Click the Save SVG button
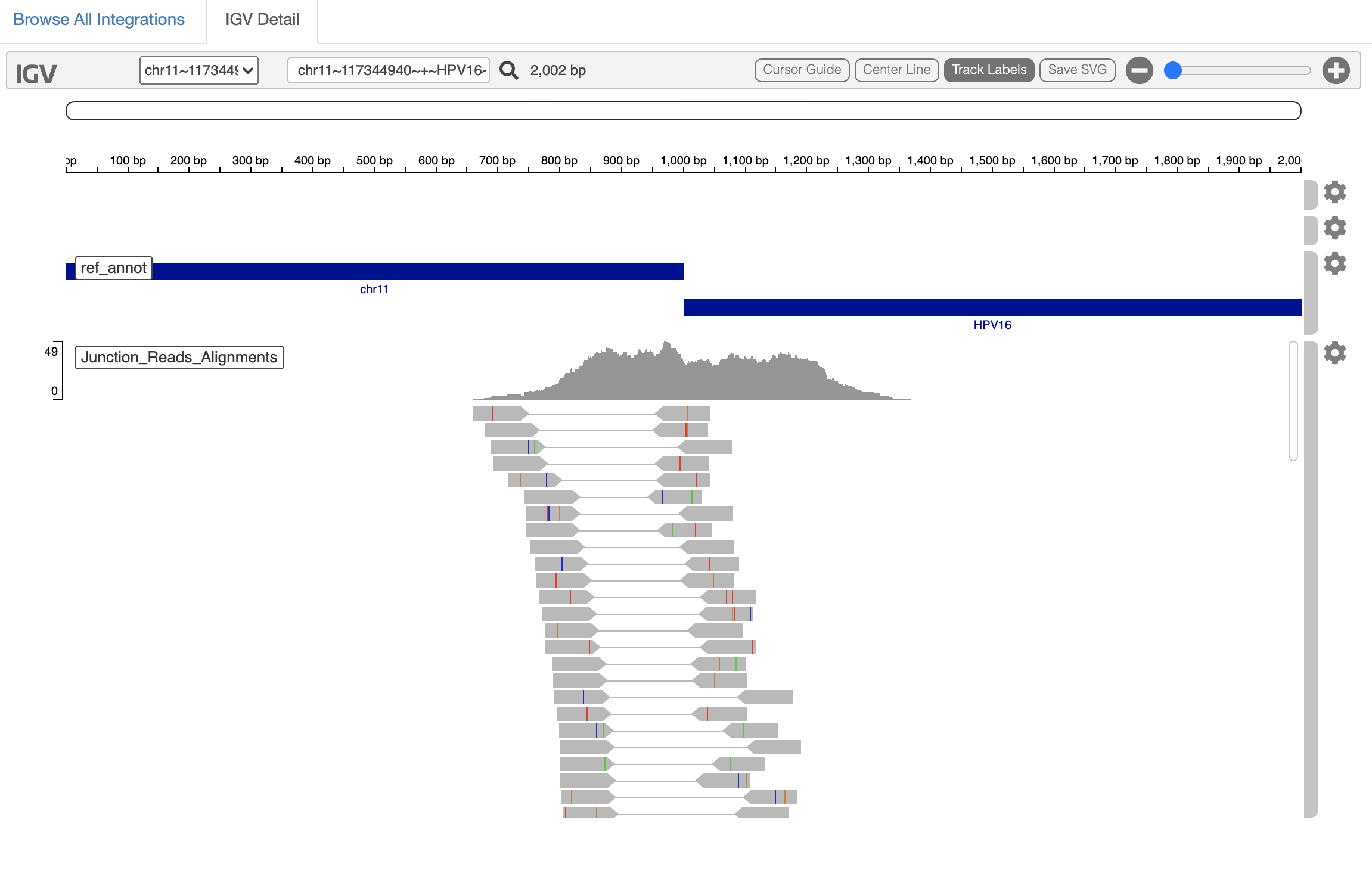This screenshot has width=1372, height=895. point(1077,70)
